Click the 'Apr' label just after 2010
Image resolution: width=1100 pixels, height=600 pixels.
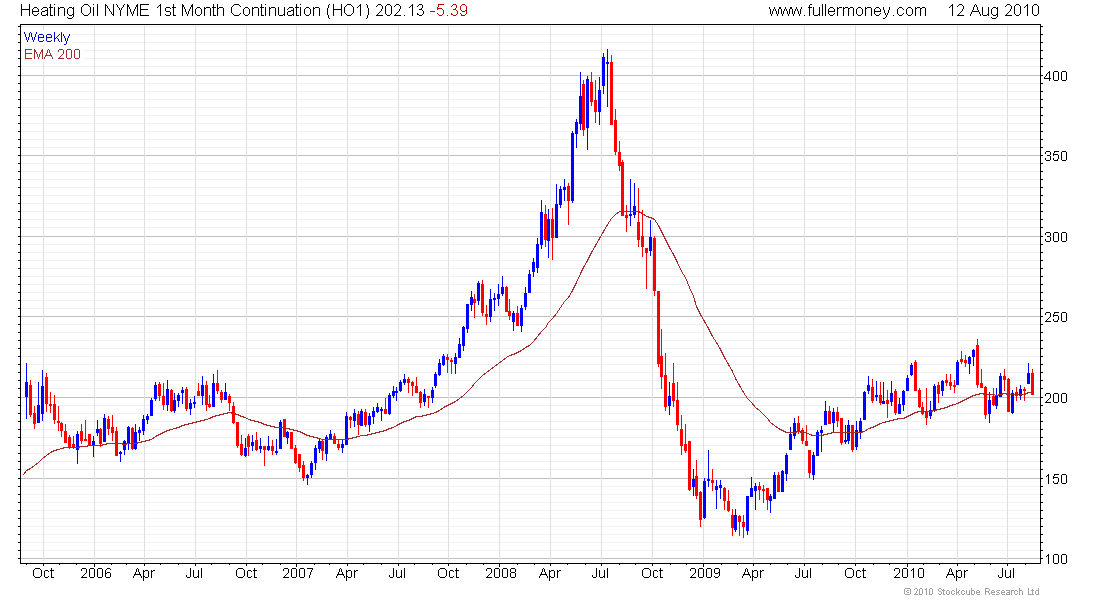coord(957,574)
